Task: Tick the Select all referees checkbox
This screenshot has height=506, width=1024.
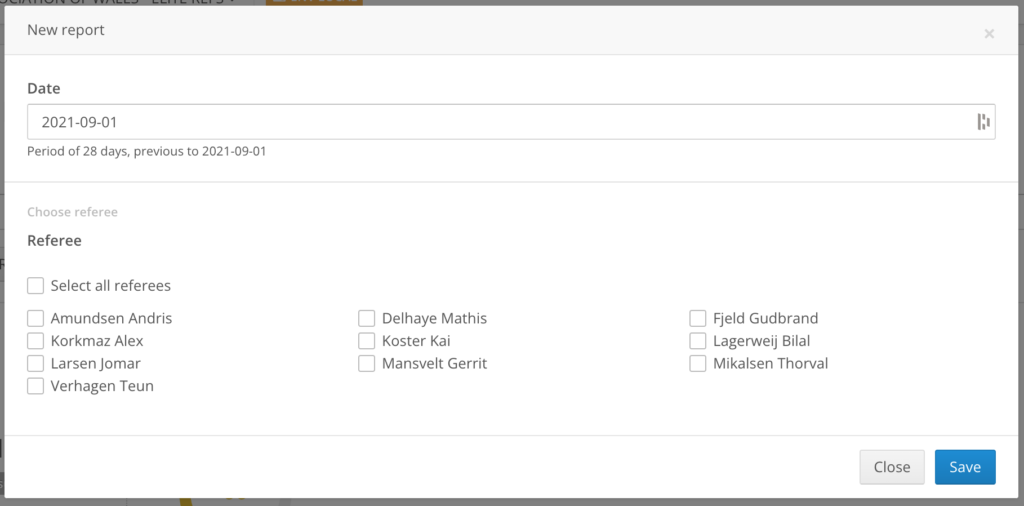Action: point(35,285)
